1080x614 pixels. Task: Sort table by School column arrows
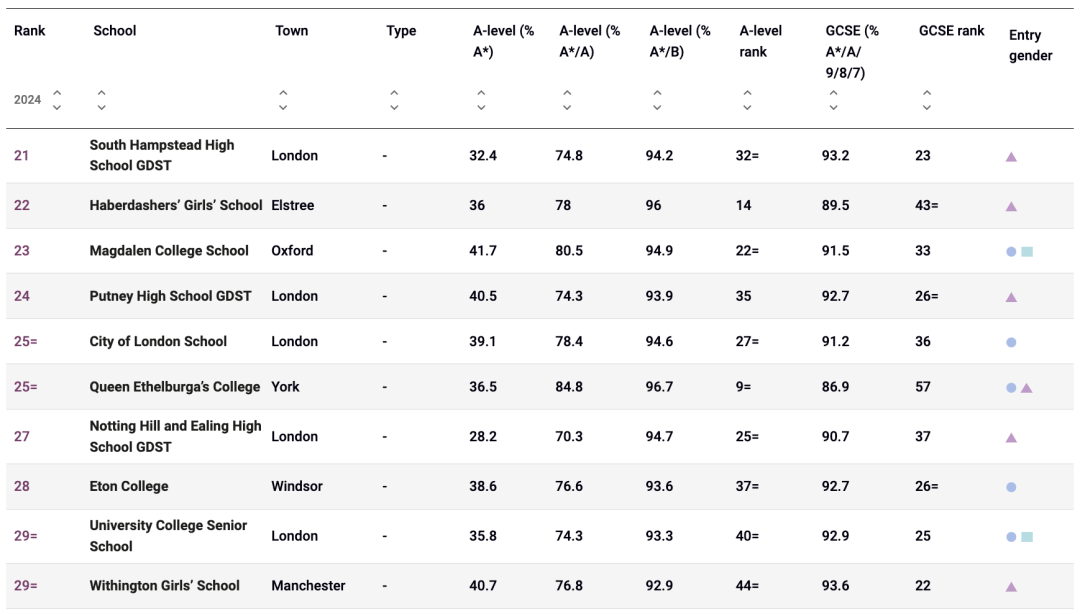click(x=101, y=100)
